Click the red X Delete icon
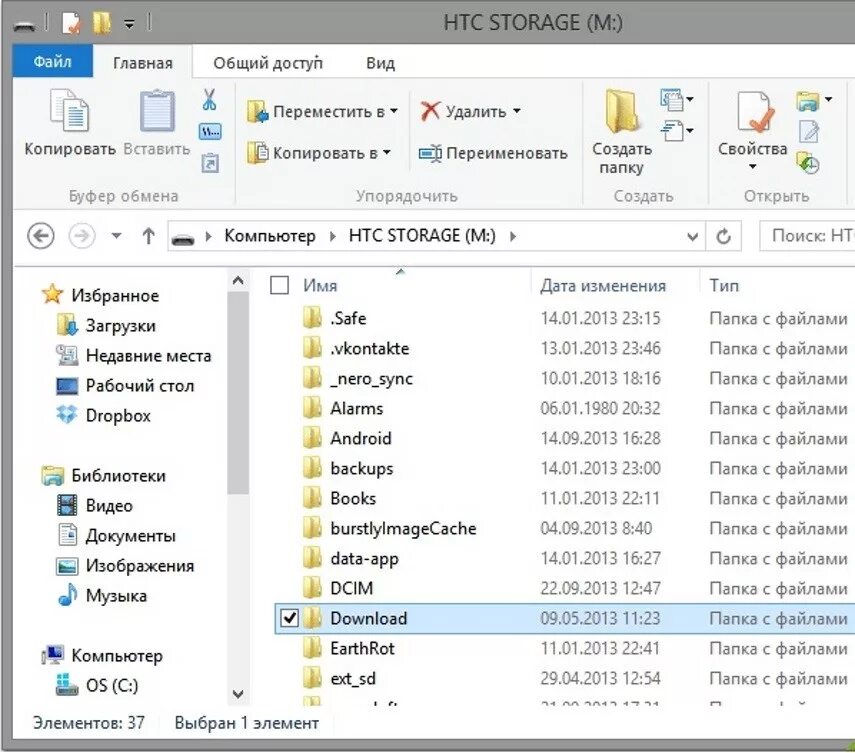 pyautogui.click(x=430, y=111)
